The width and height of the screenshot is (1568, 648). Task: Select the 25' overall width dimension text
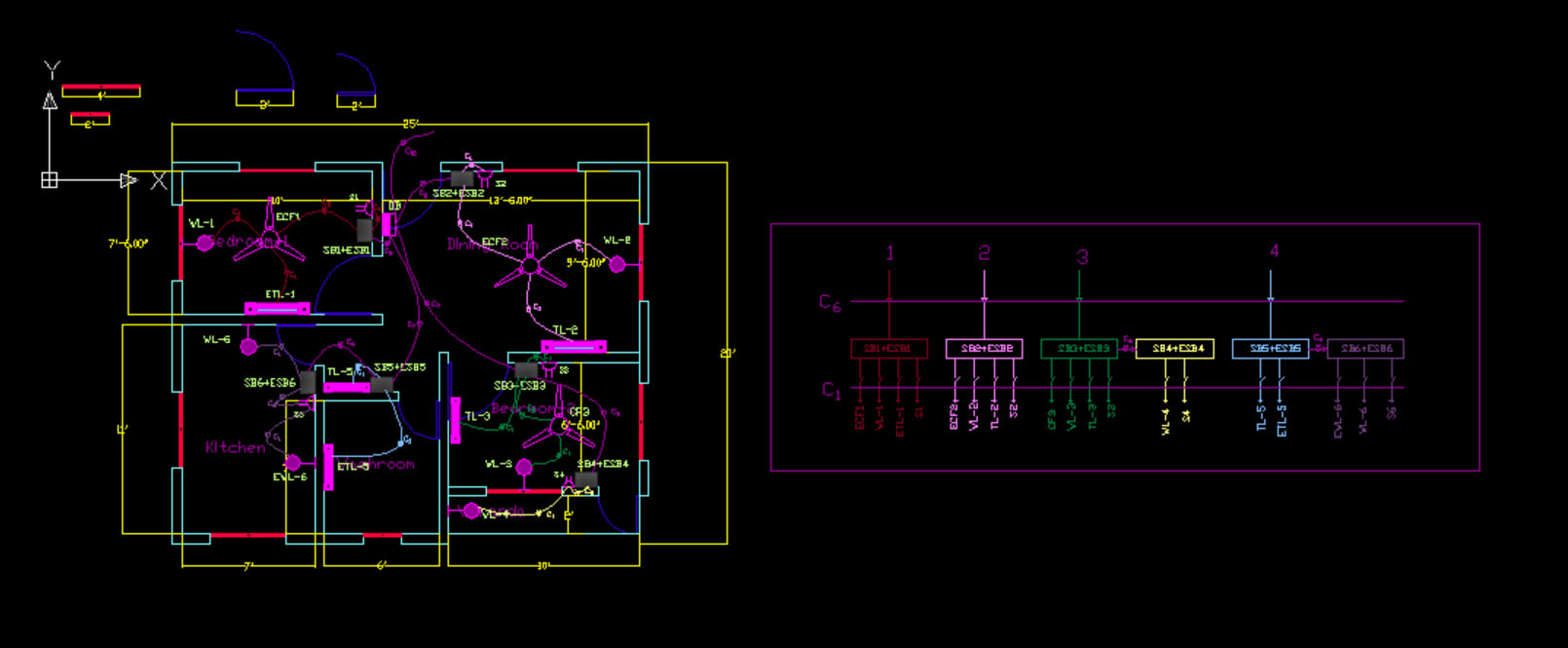tap(411, 124)
